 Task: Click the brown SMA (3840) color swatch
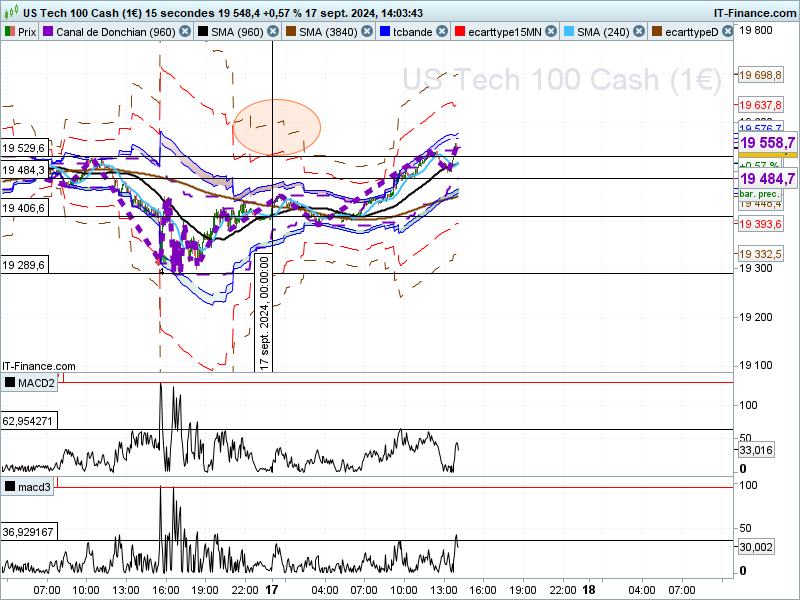coord(291,32)
